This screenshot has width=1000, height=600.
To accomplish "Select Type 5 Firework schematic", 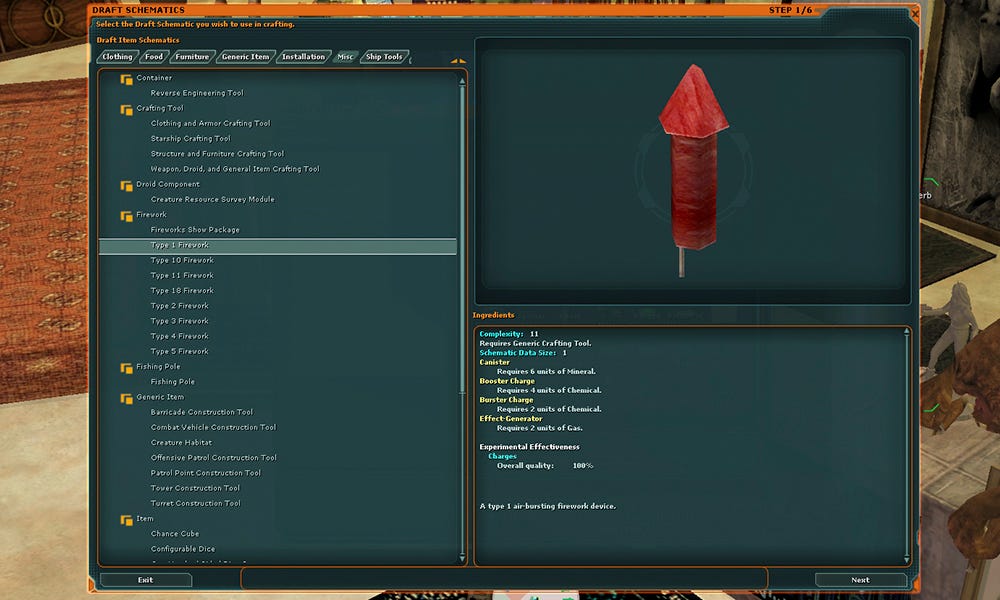I will click(x=180, y=351).
